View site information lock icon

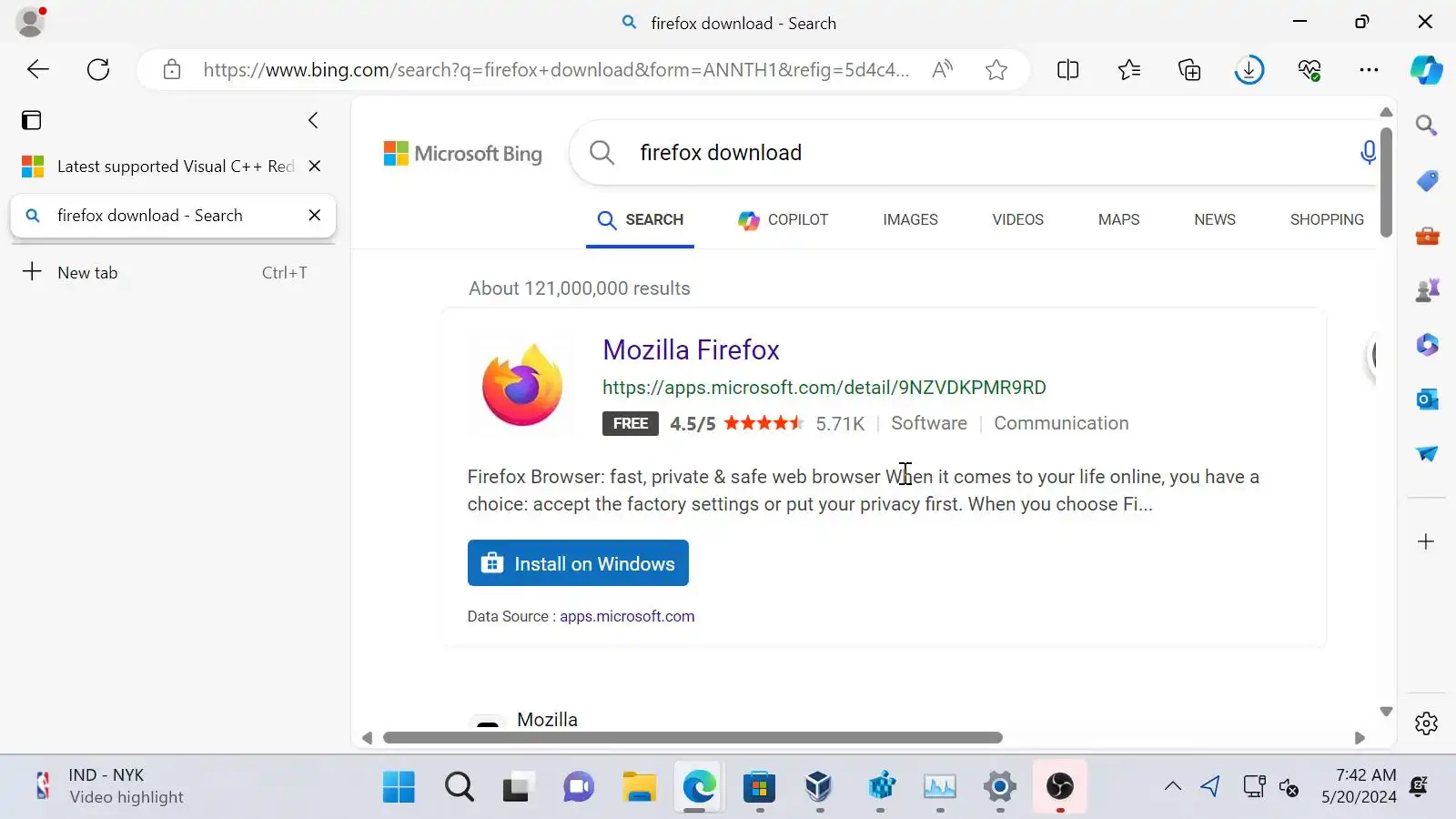(x=172, y=70)
